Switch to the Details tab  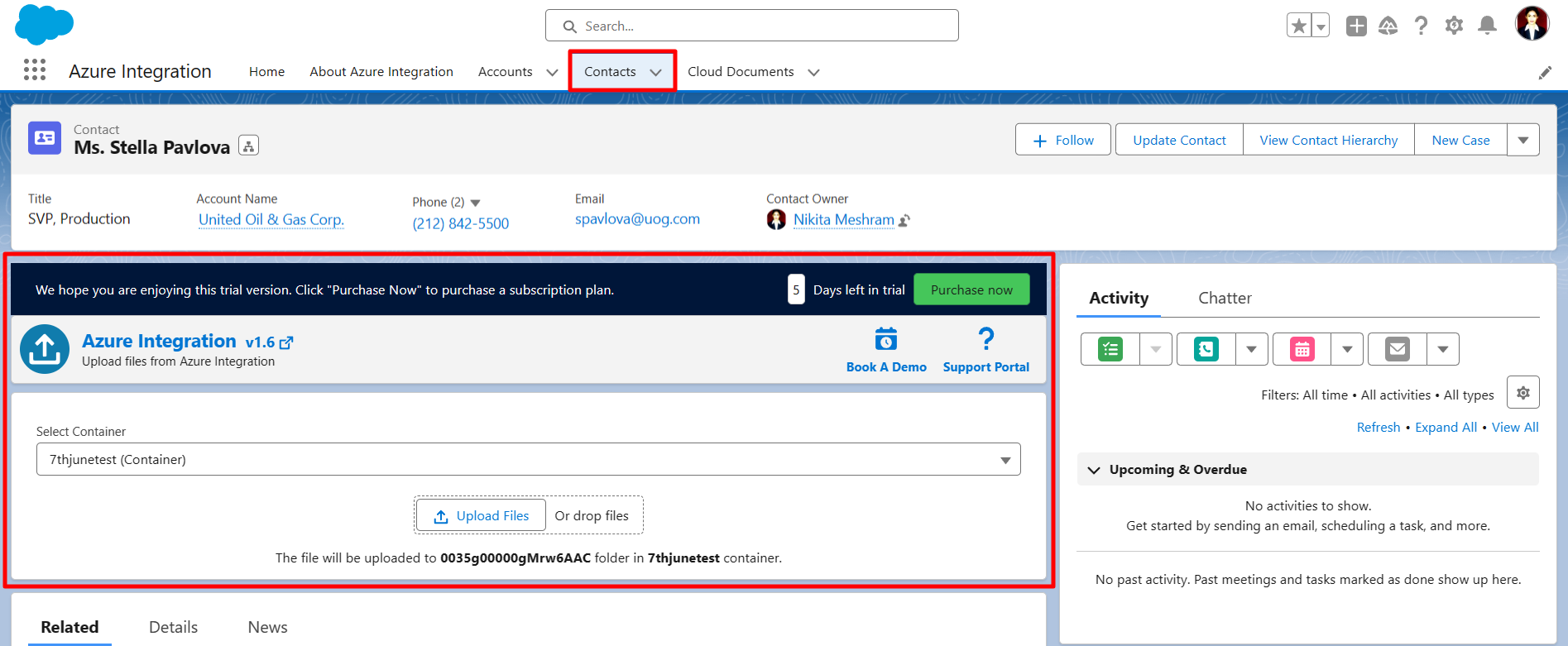point(173,627)
